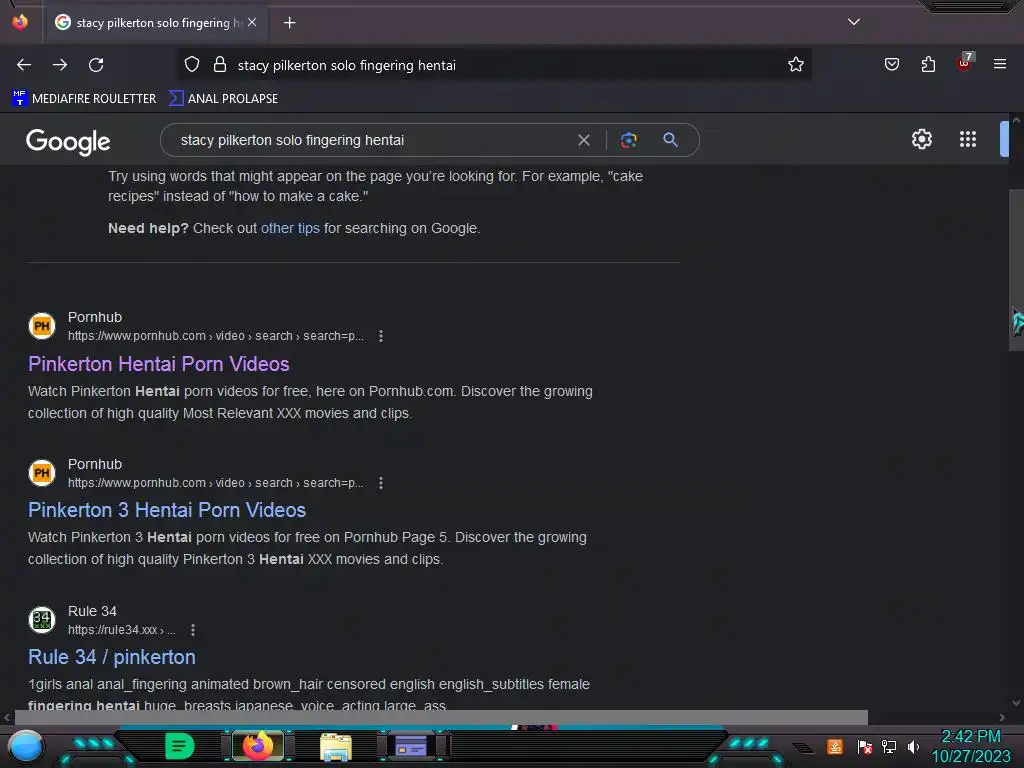
Task: Click the Firefox logo beside the tabs
Action: 20,22
